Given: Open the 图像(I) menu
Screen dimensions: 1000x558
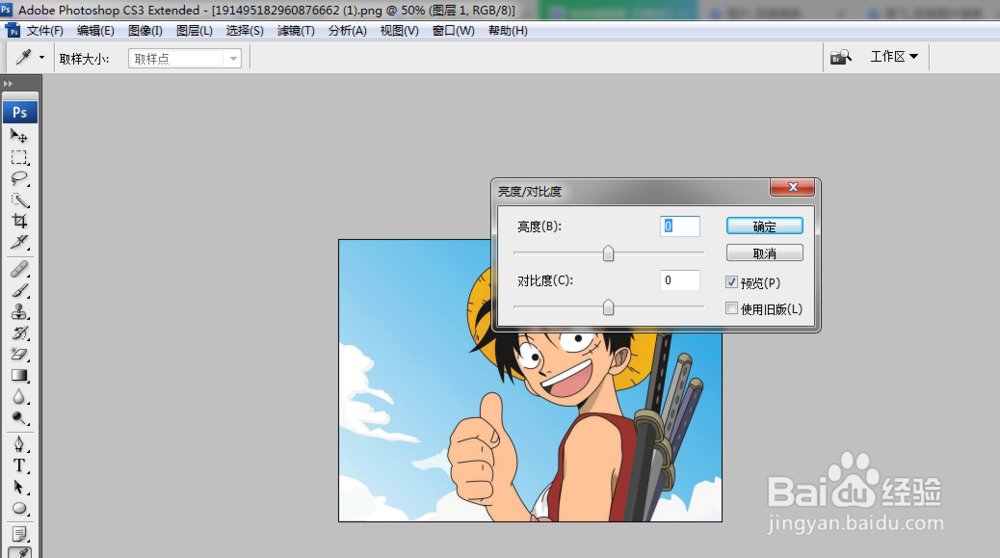Looking at the screenshot, I should click(145, 31).
